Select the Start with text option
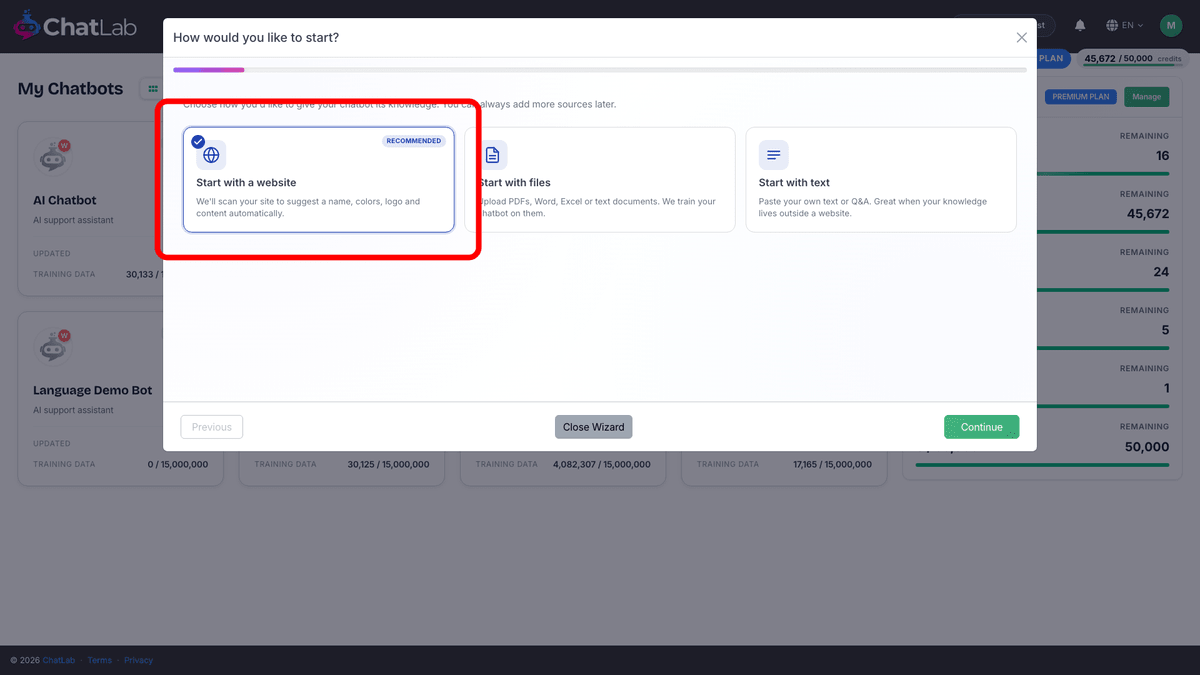Image resolution: width=1200 pixels, height=675 pixels. coord(881,180)
